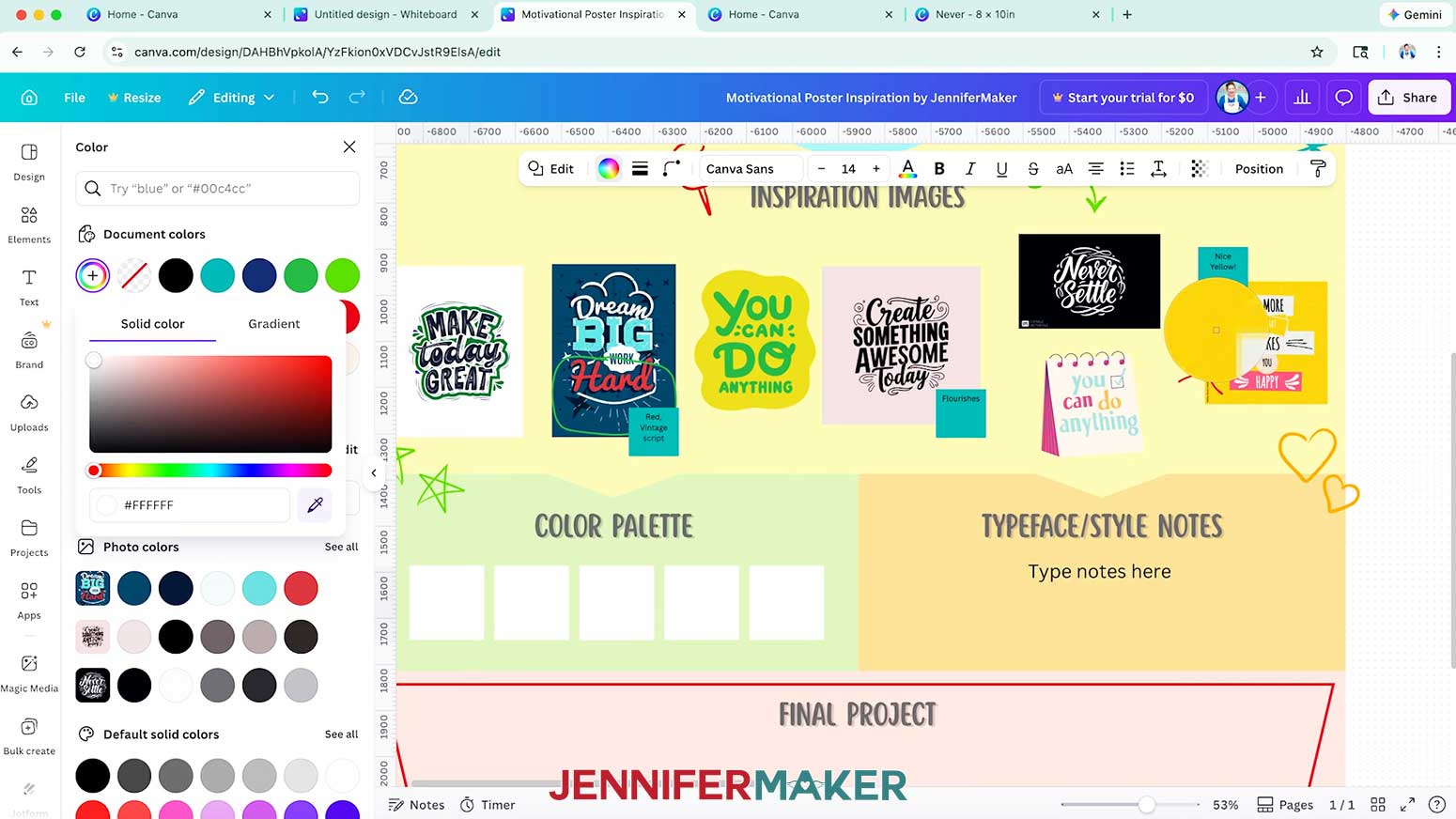Switch to the Solid color tab

pos(152,323)
